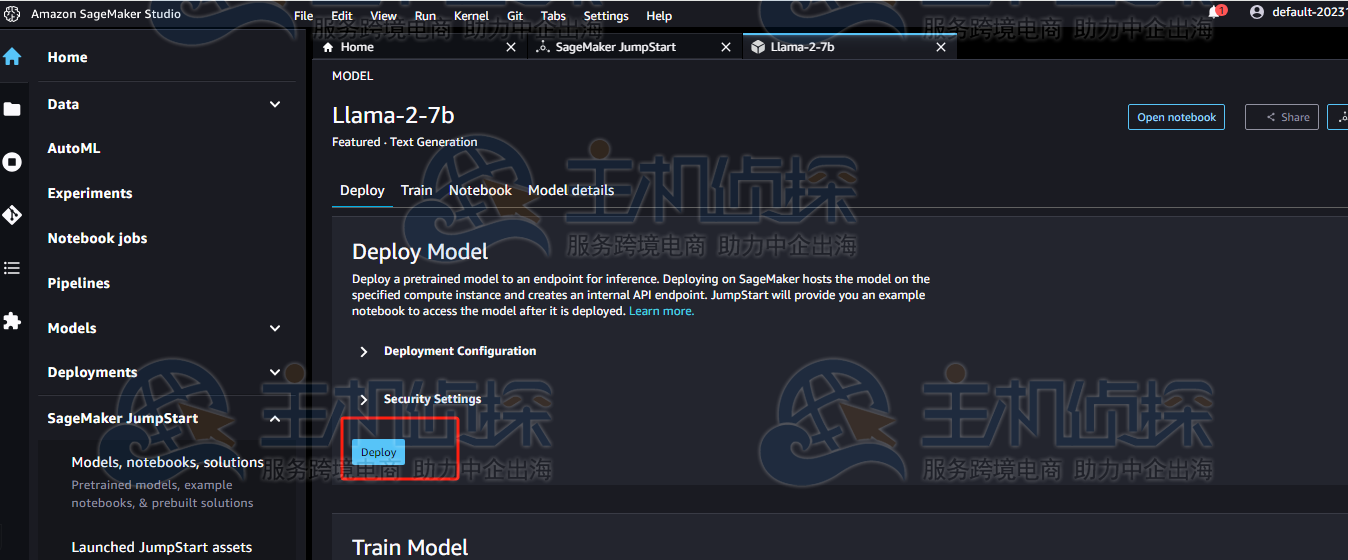Select Models, notebooks, solutions item
This screenshot has width=1348, height=560.
click(x=167, y=462)
